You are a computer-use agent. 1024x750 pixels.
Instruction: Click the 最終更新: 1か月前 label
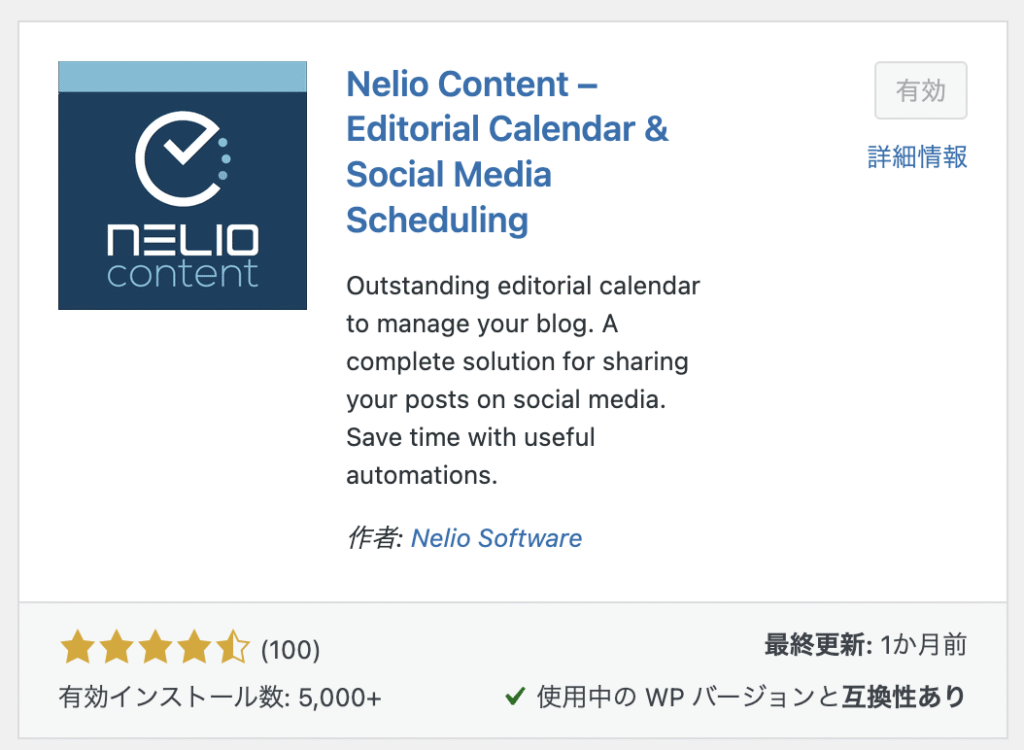pyautogui.click(x=866, y=645)
